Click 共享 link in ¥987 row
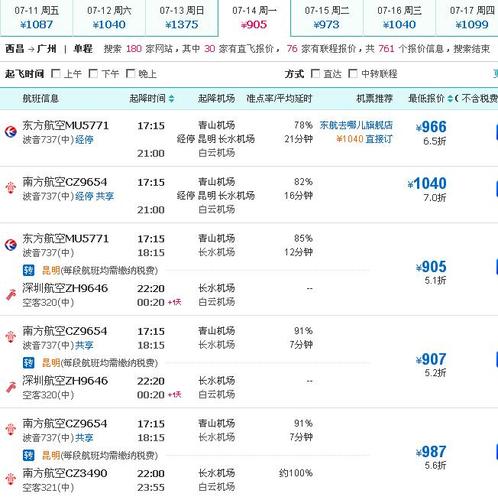The image size is (498, 500). tap(84, 438)
